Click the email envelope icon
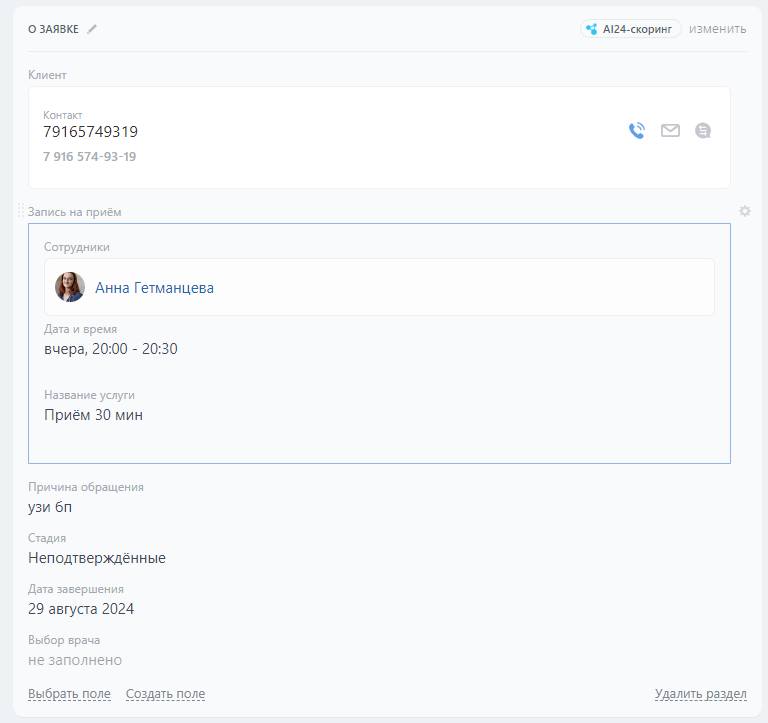768x723 pixels. pyautogui.click(x=670, y=130)
